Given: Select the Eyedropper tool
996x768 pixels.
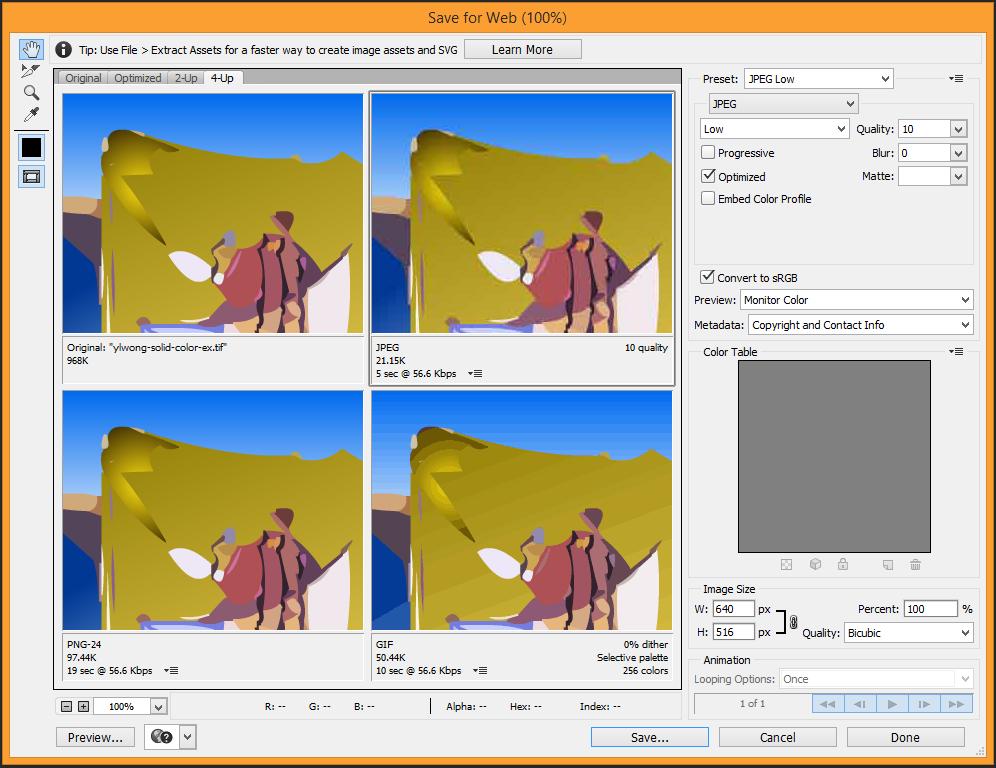Looking at the screenshot, I should (31, 114).
